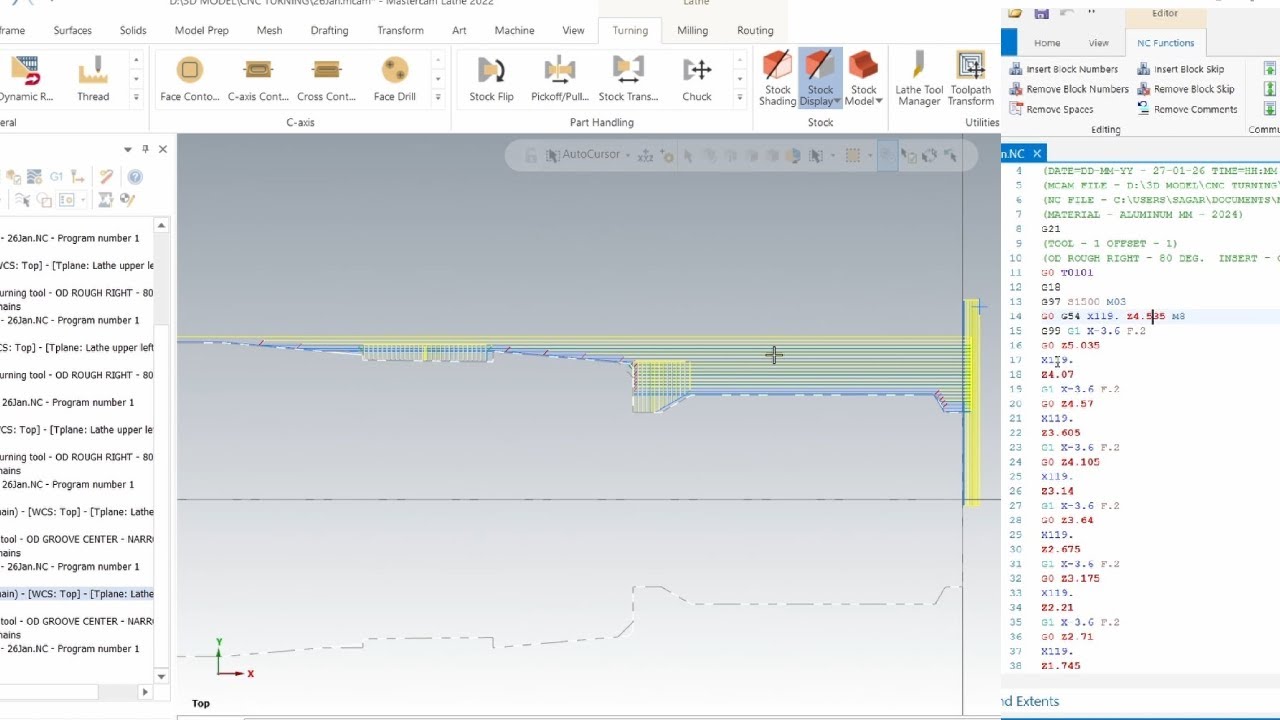Expand the Part Handling gallery arrow
Viewport: 1280px width, 720px height.
tap(739, 97)
